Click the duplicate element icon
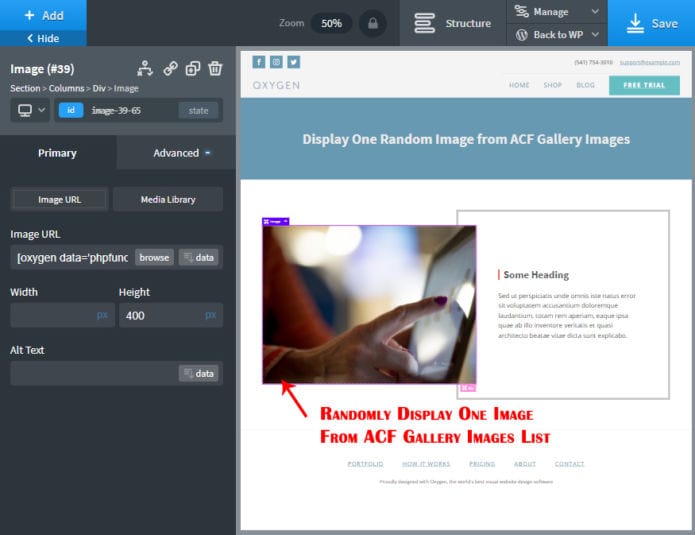 click(x=192, y=69)
